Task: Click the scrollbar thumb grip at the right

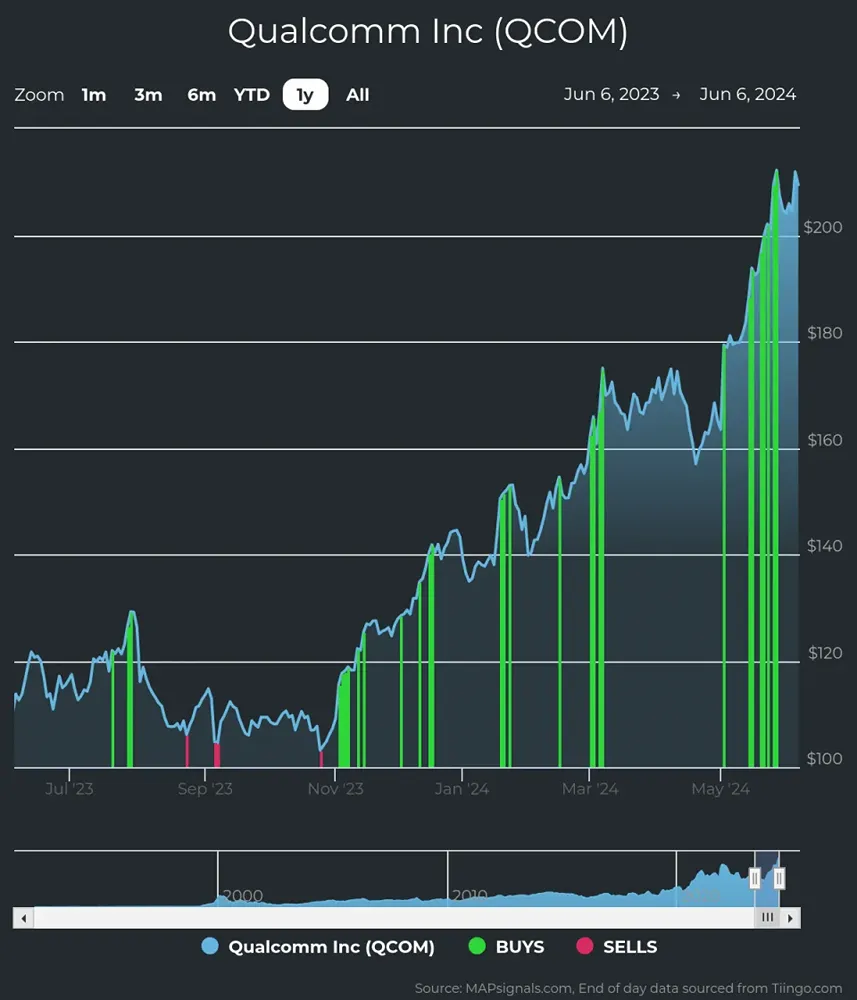Action: coord(767,918)
